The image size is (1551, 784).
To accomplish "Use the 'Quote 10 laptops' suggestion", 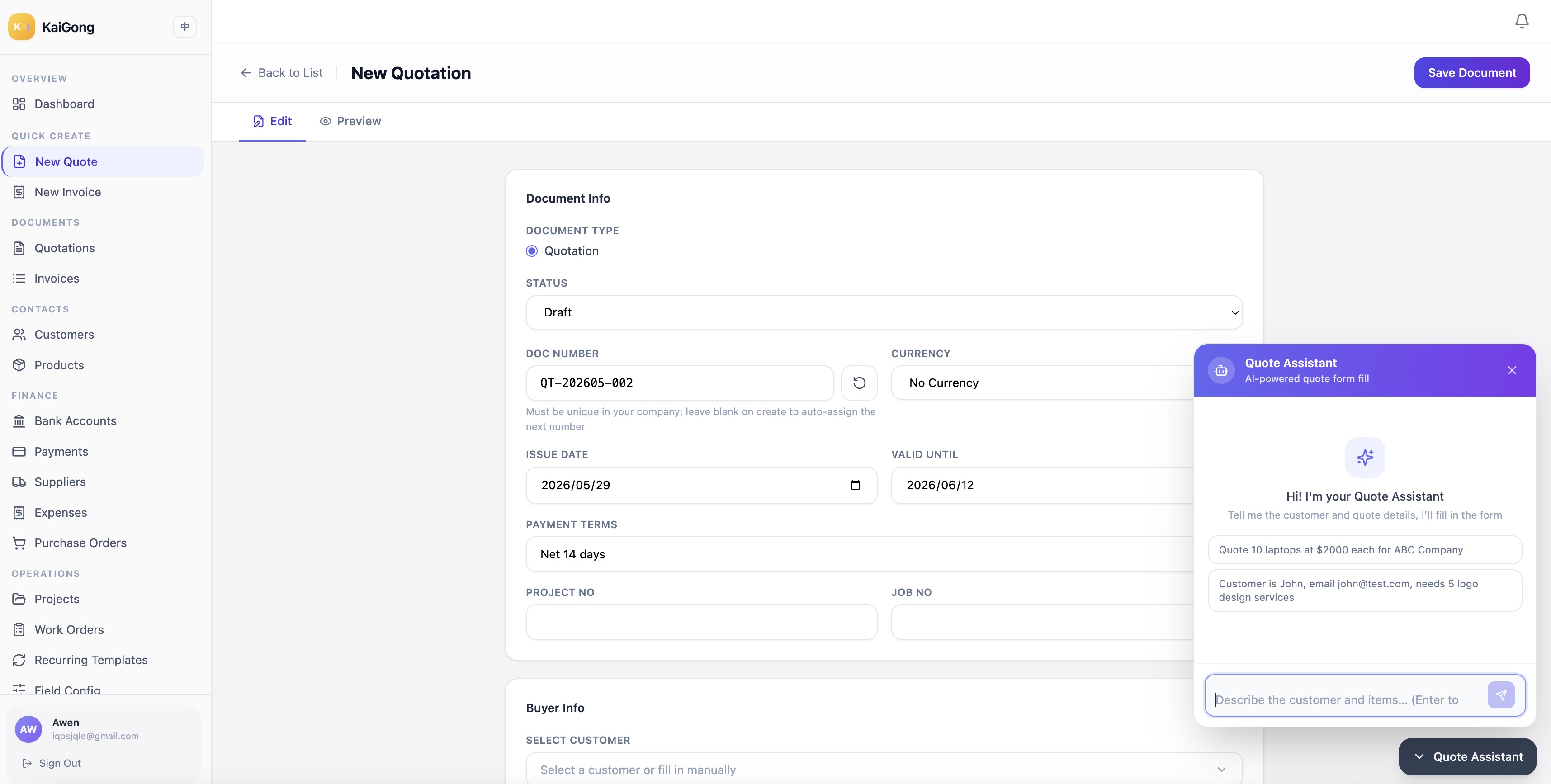I will pyautogui.click(x=1365, y=550).
